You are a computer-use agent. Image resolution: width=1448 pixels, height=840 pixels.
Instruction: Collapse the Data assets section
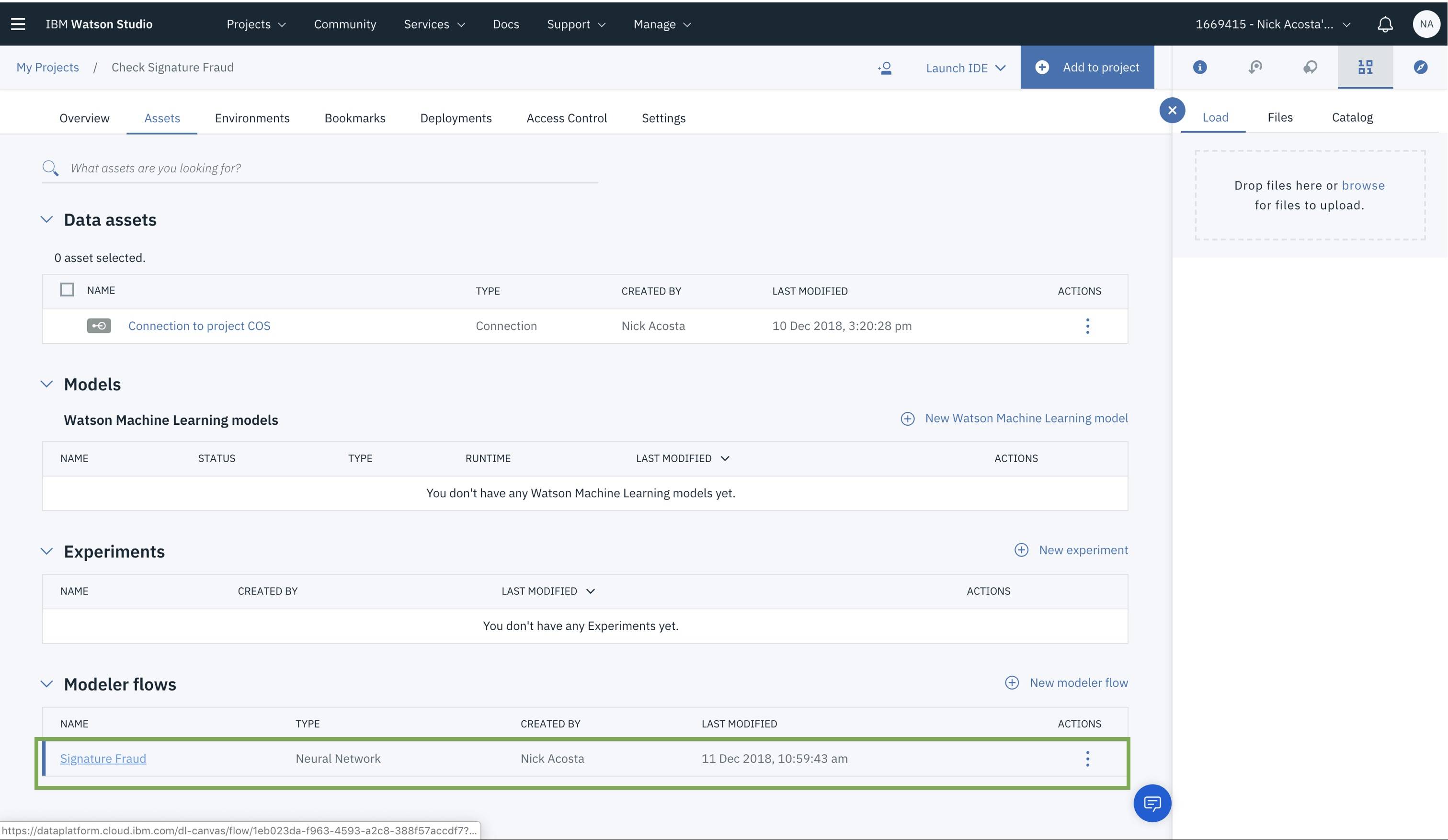point(46,219)
